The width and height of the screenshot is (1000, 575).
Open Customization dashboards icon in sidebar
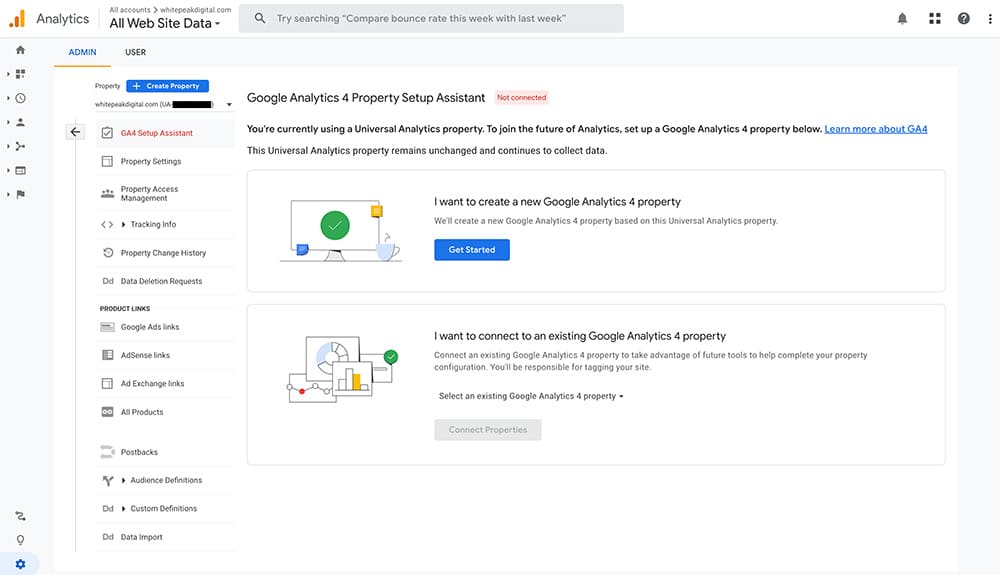(x=20, y=74)
